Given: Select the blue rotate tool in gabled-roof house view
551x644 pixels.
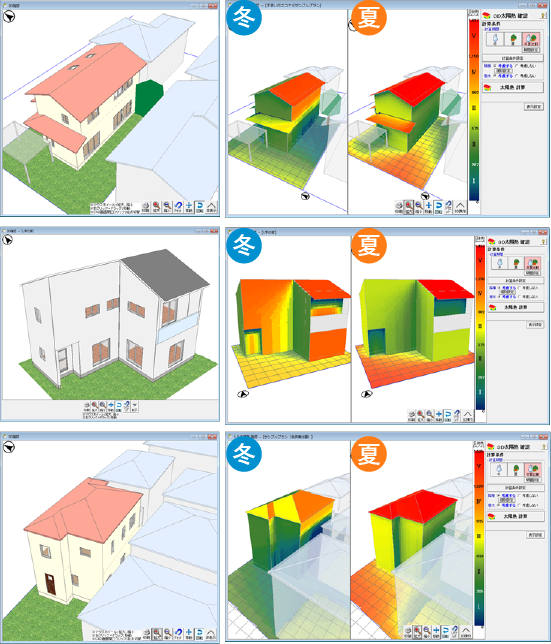Looking at the screenshot, I should click(x=200, y=207).
